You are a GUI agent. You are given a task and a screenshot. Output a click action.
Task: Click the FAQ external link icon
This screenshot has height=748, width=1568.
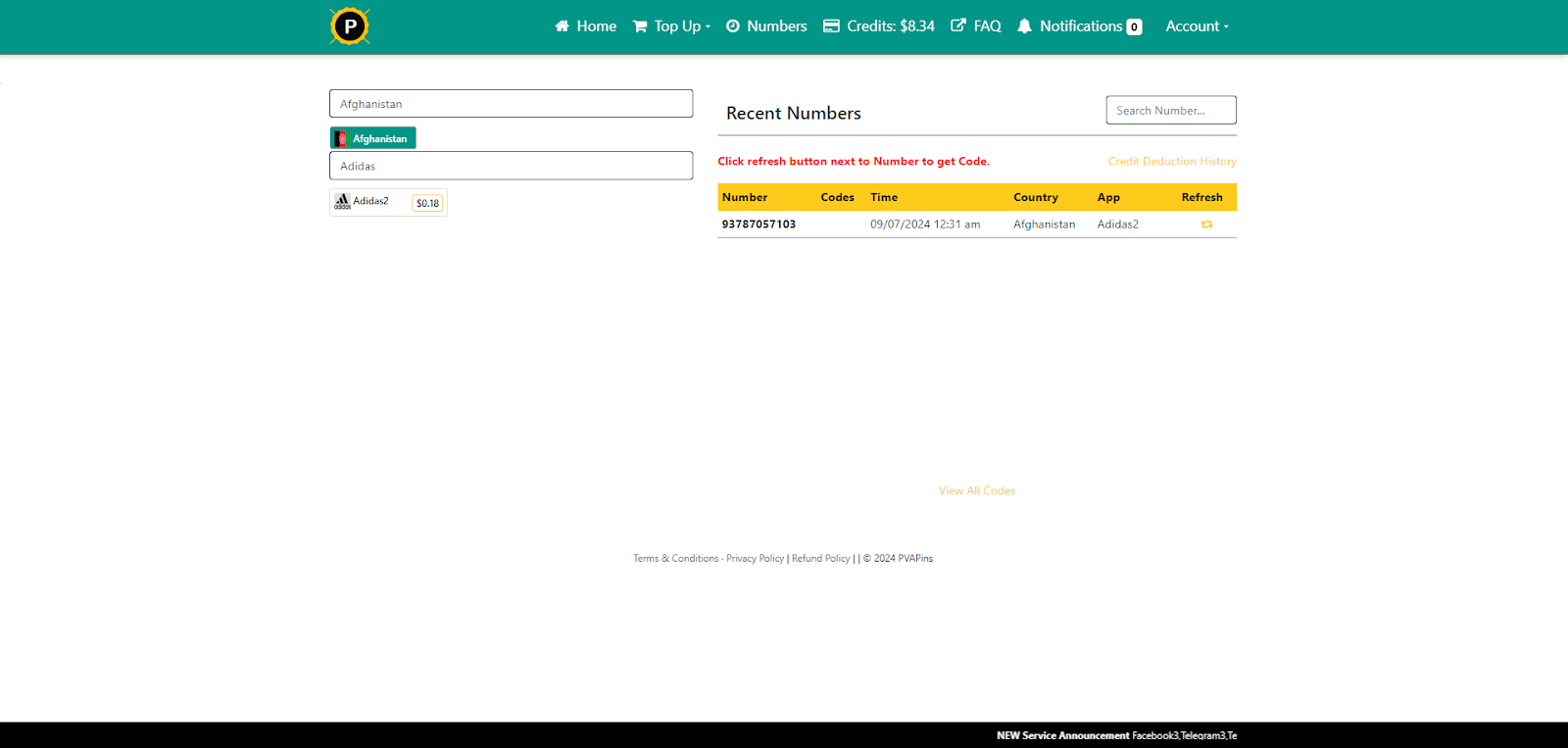958,26
